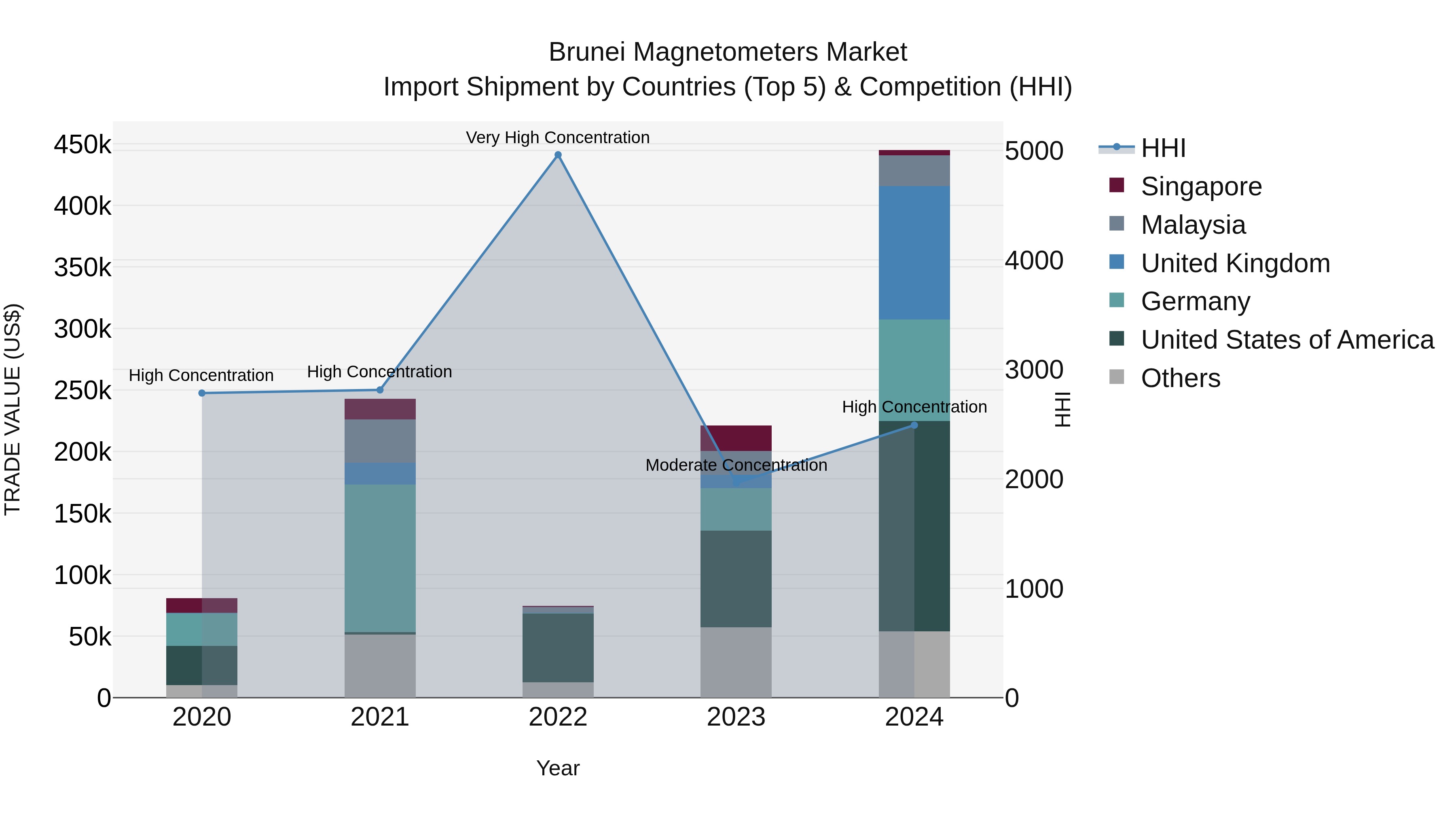Click the 2024 High Concentration annotation

pos(914,406)
